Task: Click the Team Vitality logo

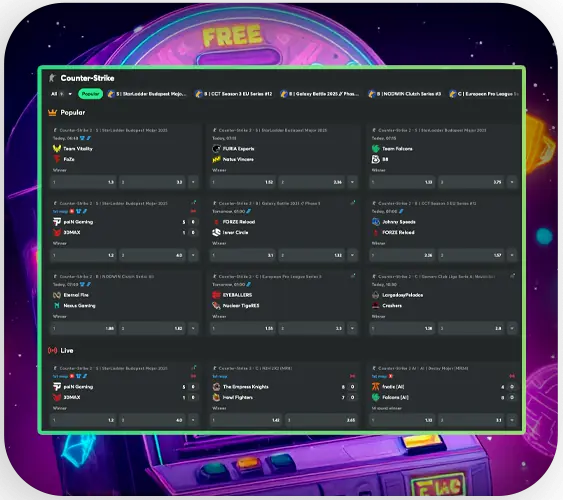Action: [57, 148]
